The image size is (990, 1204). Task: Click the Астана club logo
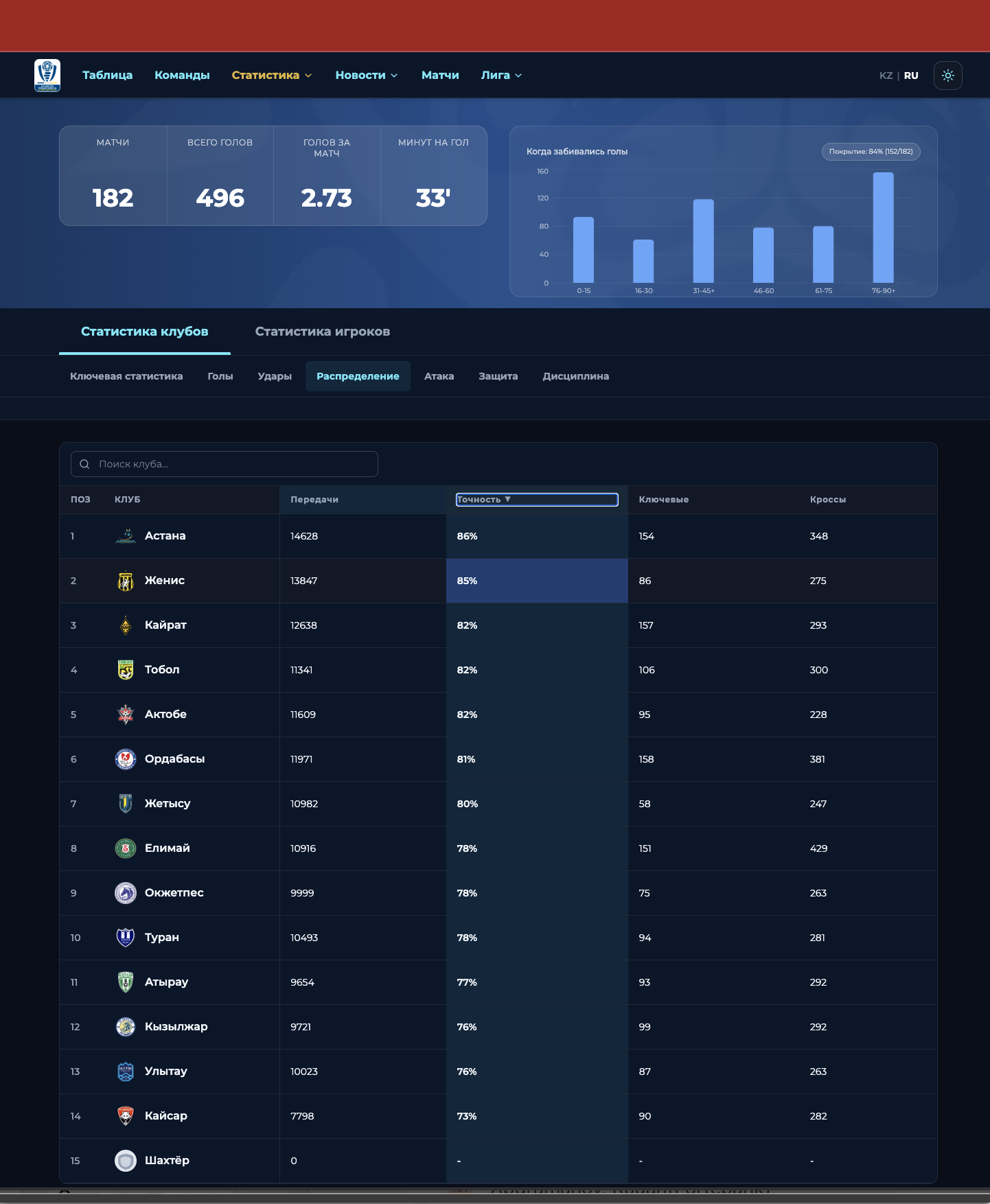126,536
